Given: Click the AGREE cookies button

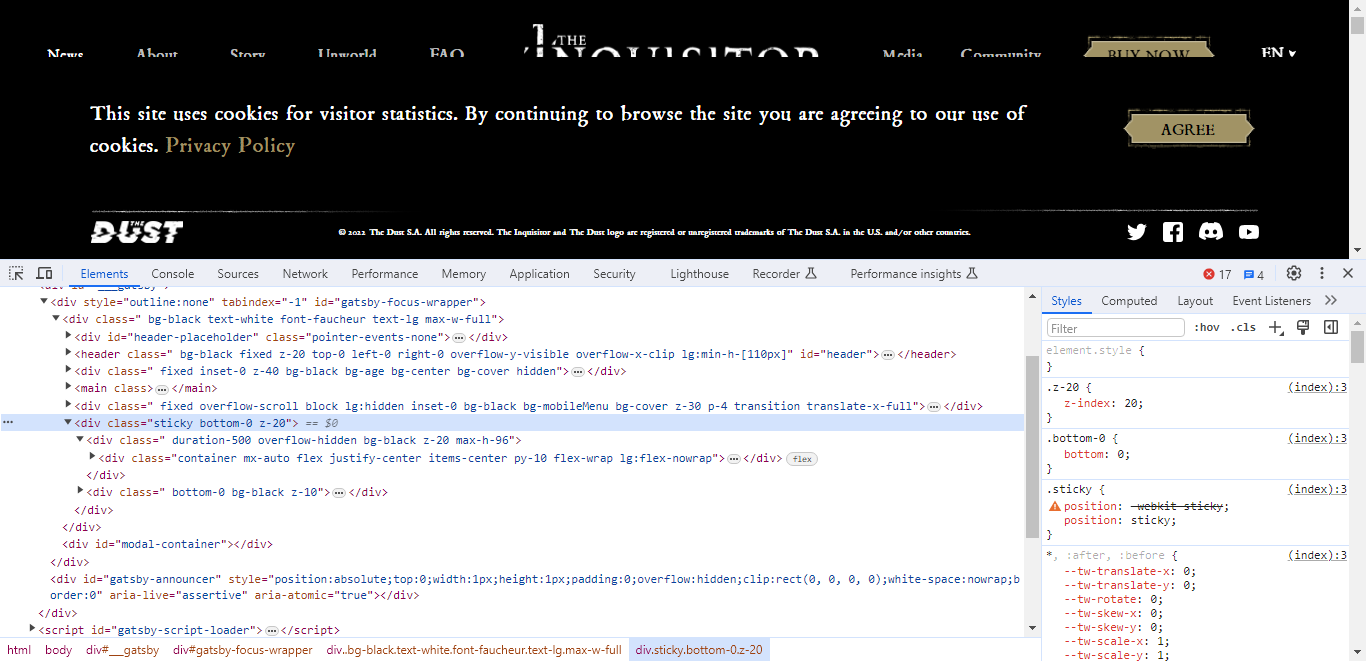Looking at the screenshot, I should [1189, 128].
